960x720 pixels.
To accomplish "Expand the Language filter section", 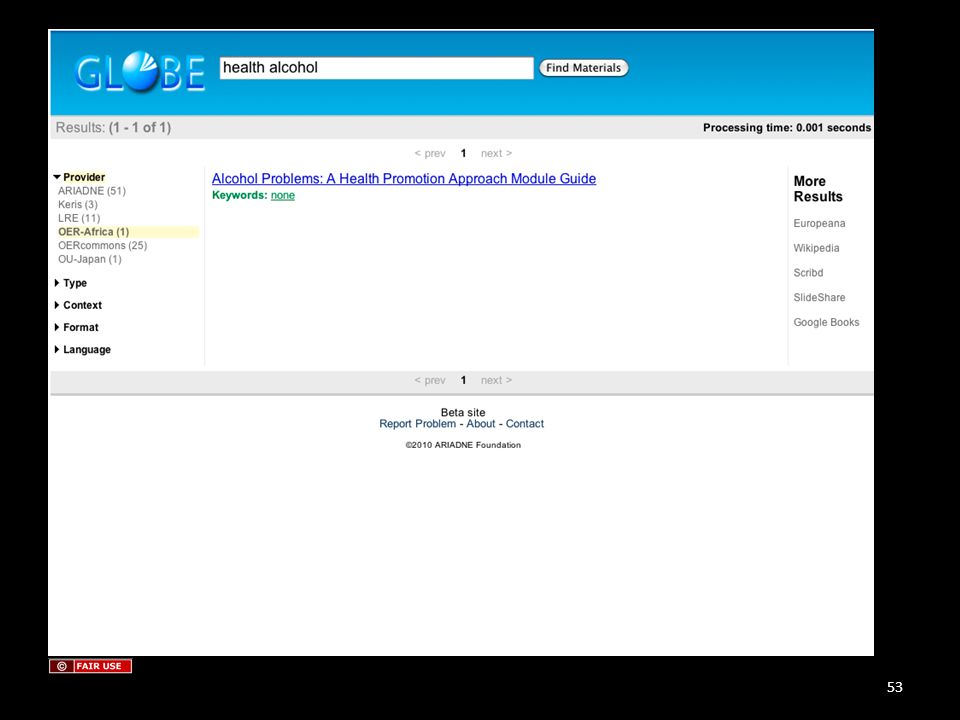I will (x=82, y=350).
